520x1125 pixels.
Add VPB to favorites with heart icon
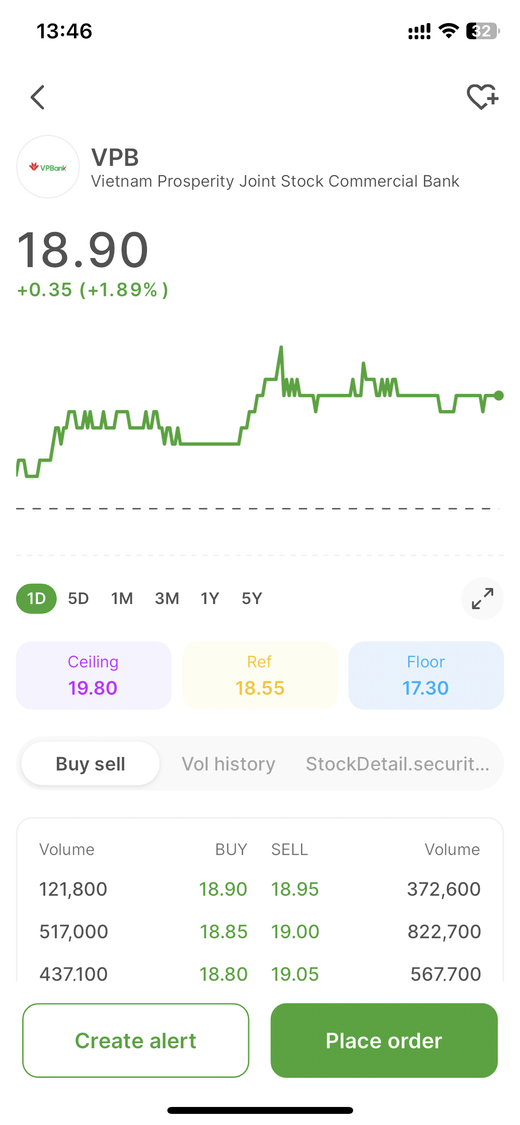tap(482, 97)
